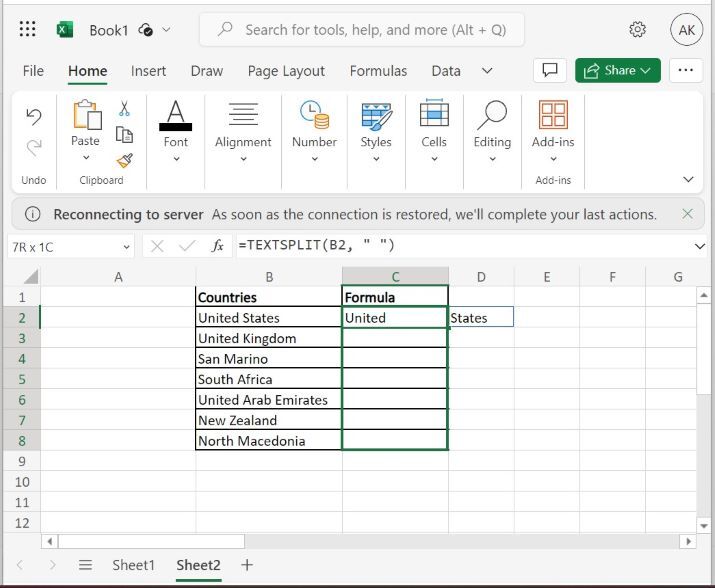
Task: Open the Add-ins grid icon
Action: [x=553, y=114]
